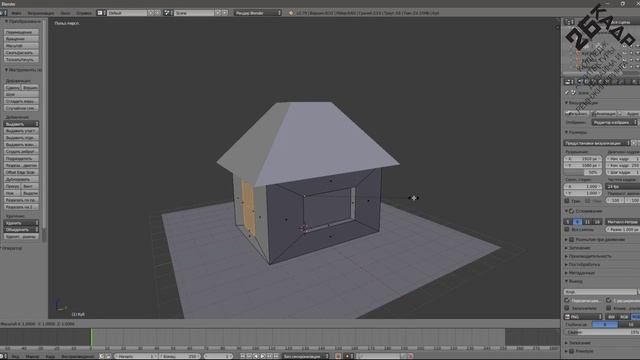Expand the Постобработка panel

pyautogui.click(x=584, y=264)
